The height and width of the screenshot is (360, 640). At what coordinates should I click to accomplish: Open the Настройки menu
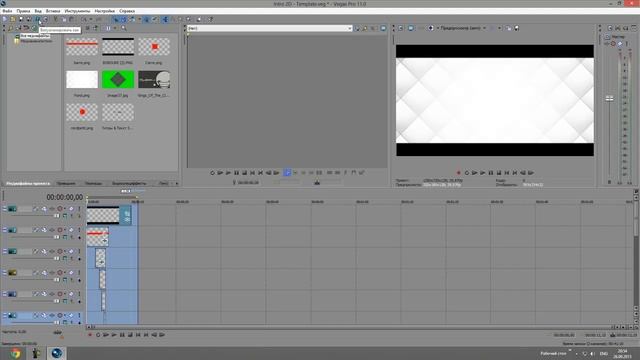click(104, 11)
